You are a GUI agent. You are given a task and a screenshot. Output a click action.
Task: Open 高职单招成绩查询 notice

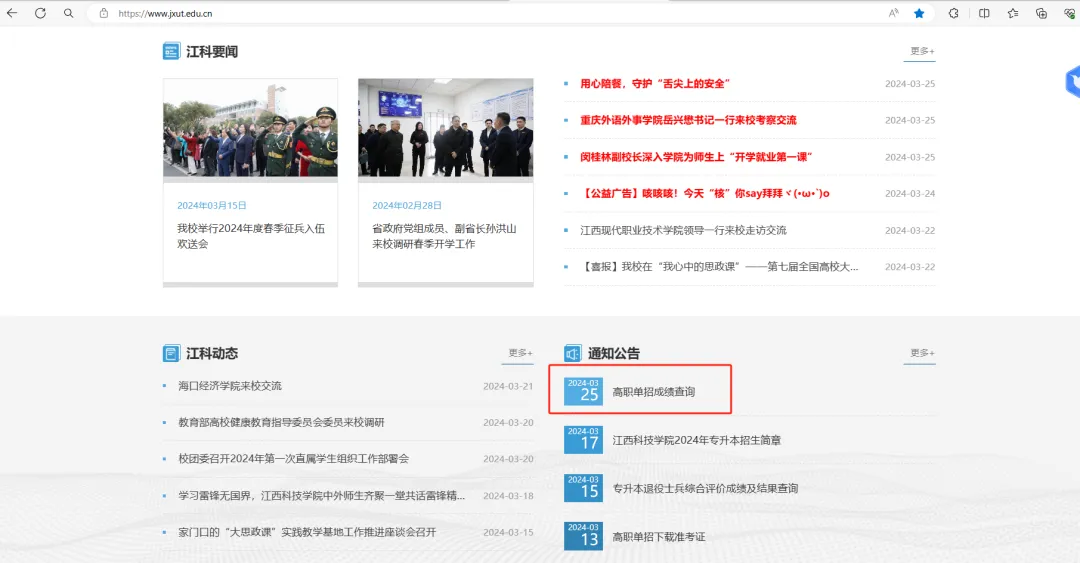(x=653, y=392)
